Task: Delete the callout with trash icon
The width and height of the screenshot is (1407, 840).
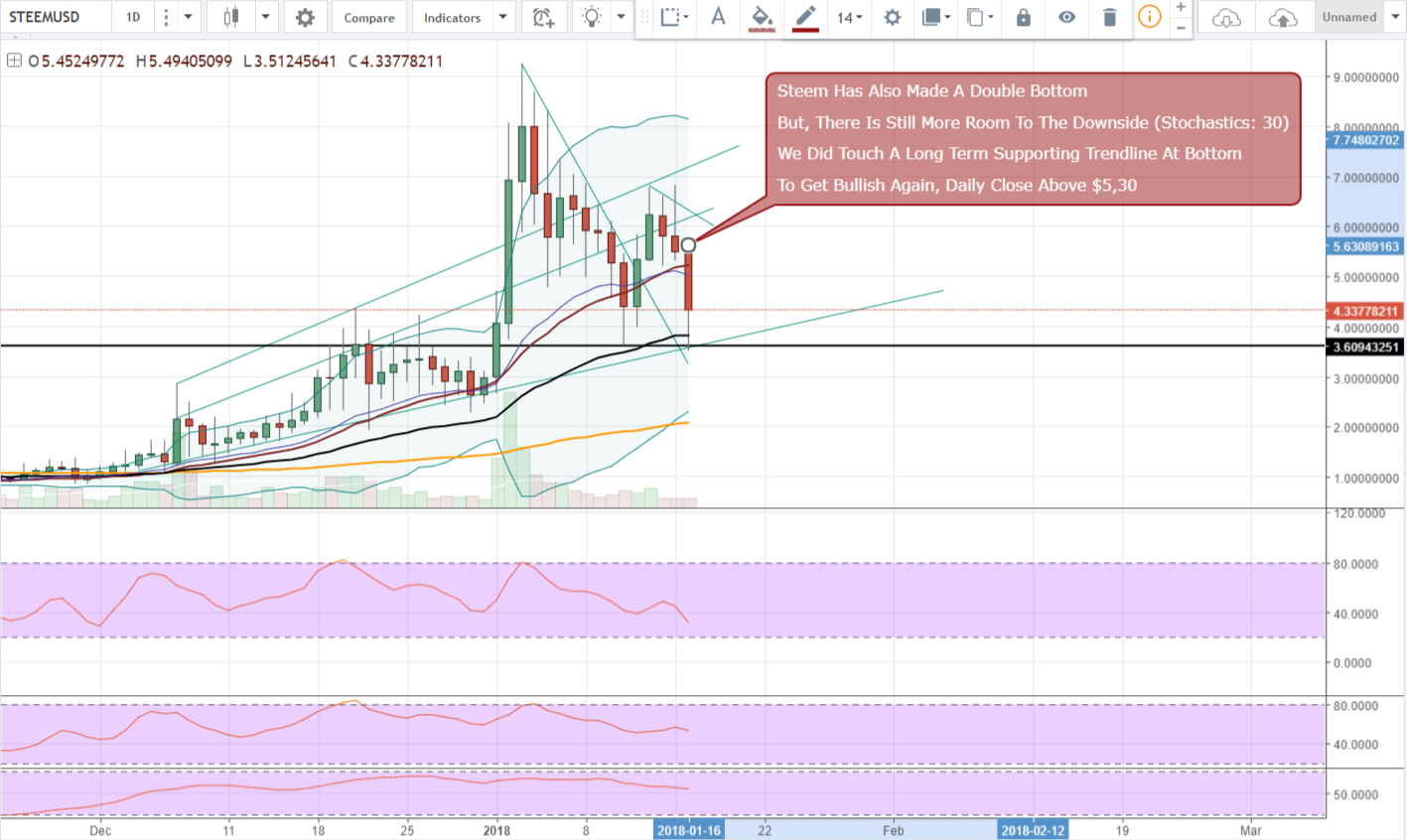Action: [x=1110, y=17]
